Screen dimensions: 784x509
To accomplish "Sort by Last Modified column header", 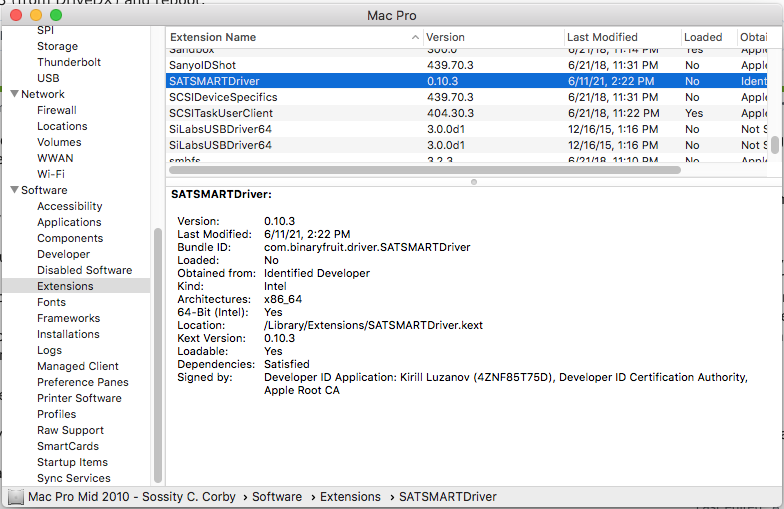I will [623, 37].
